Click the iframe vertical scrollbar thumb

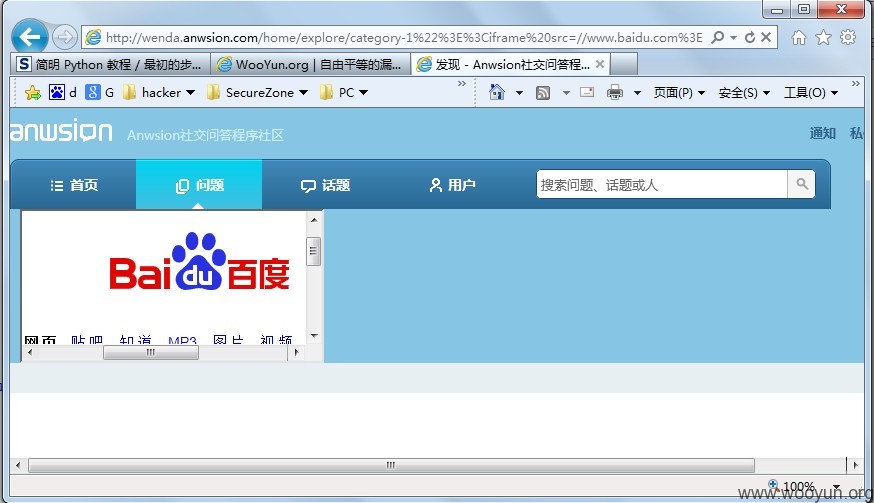314,251
